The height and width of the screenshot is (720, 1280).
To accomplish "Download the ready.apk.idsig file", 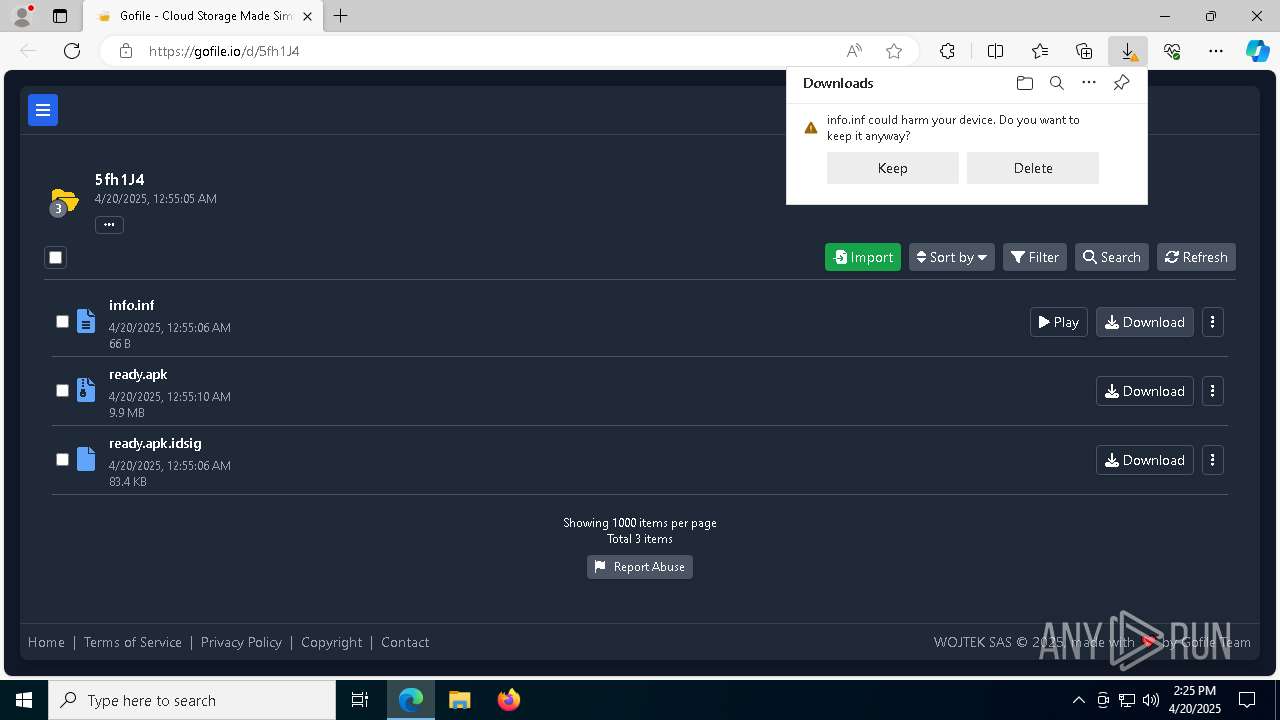I will coord(1145,460).
